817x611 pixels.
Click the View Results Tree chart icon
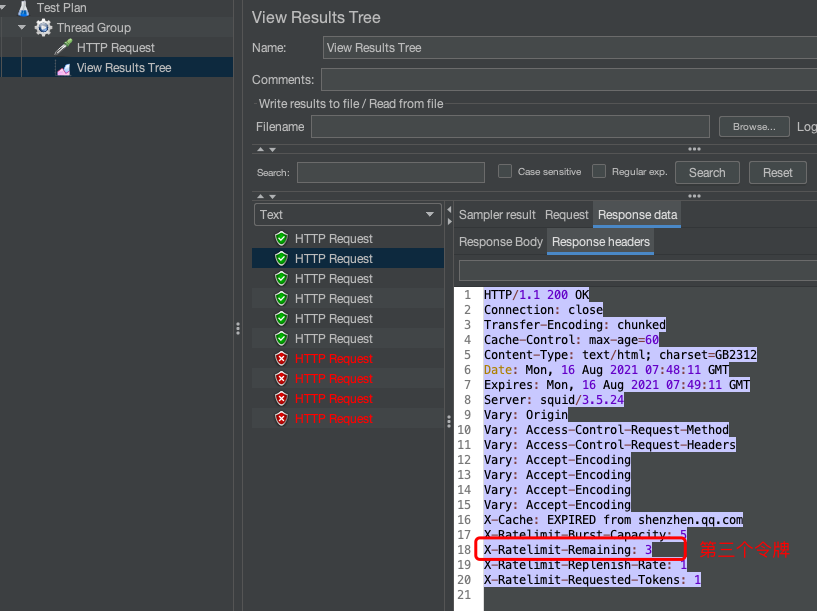click(x=63, y=66)
